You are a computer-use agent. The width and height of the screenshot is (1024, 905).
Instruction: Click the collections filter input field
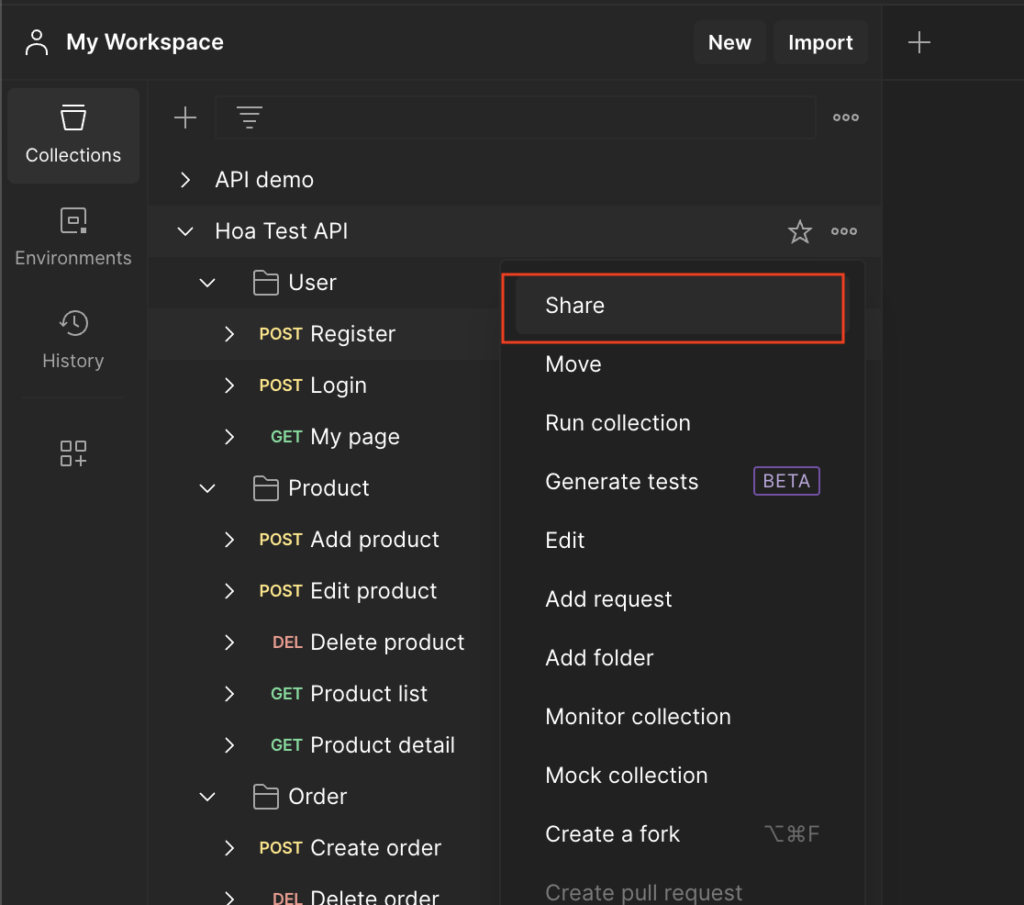pos(515,118)
